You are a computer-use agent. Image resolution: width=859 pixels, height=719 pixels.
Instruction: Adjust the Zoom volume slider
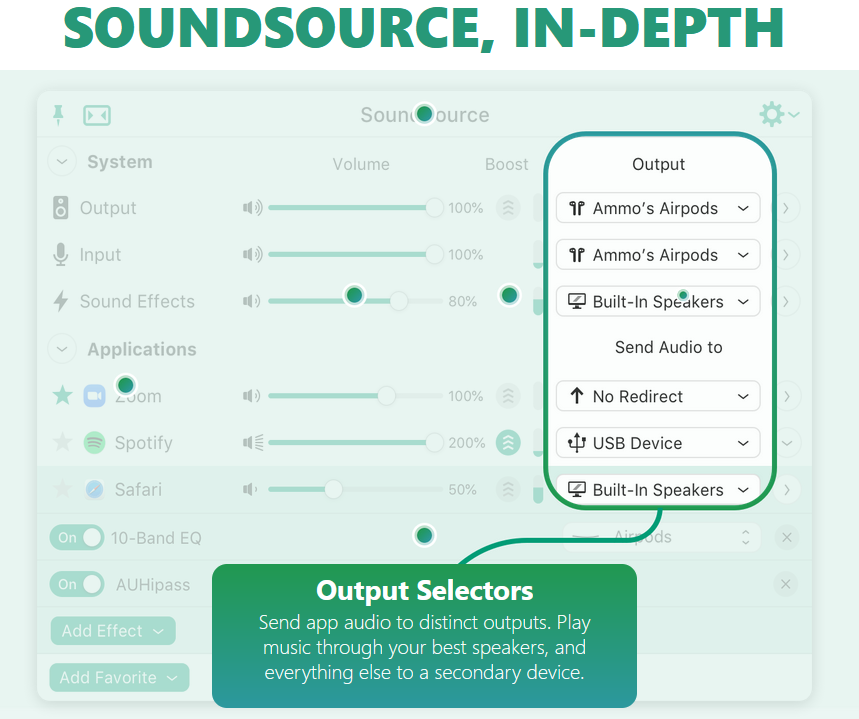356,396
